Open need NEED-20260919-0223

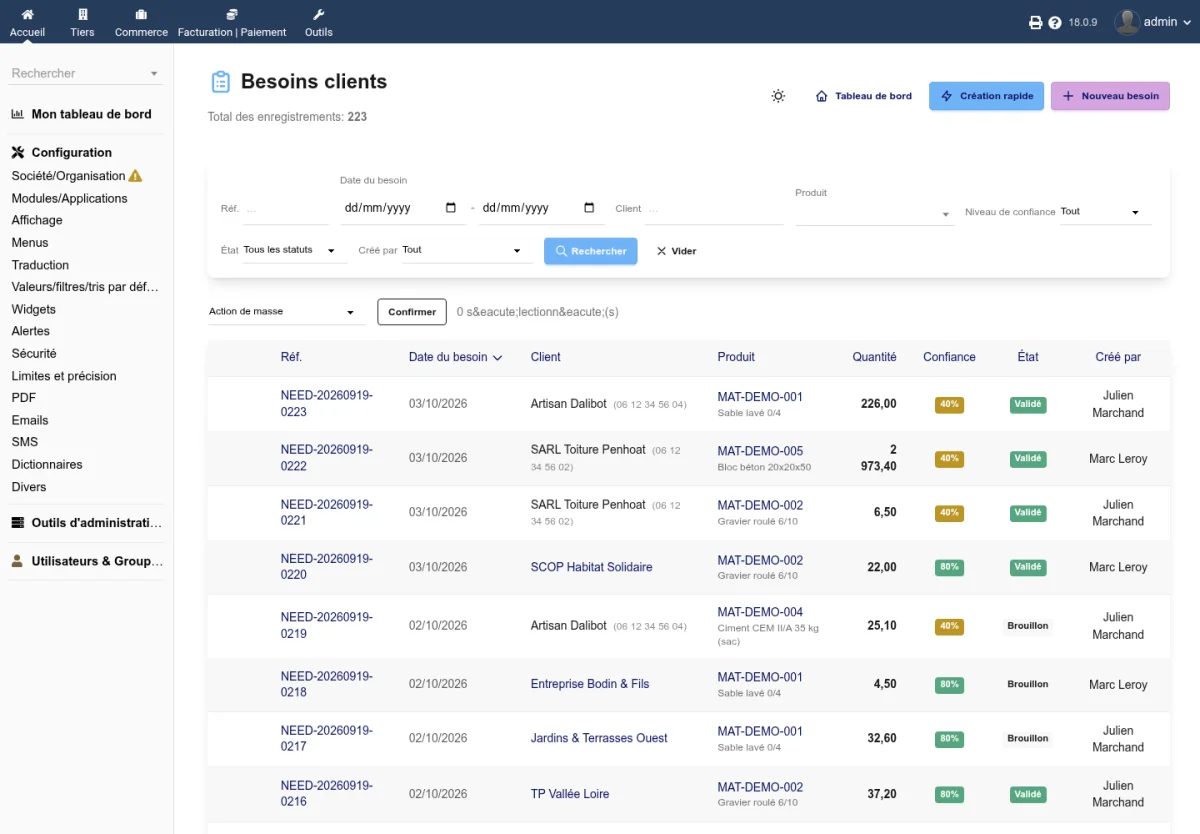click(327, 404)
